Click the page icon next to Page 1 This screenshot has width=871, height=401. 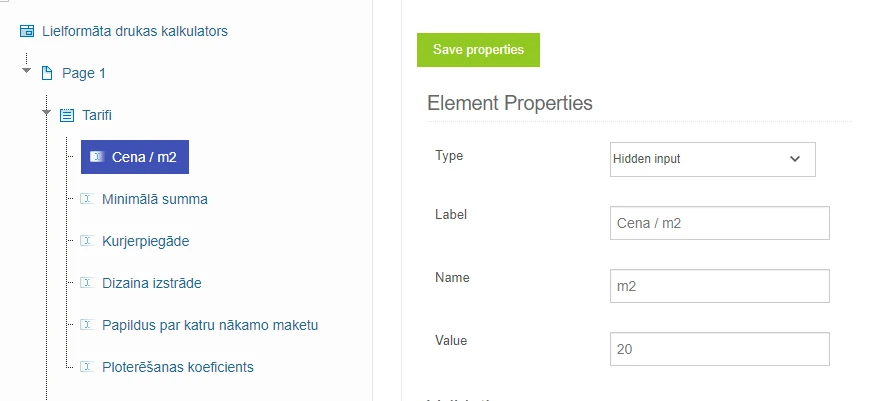(x=46, y=73)
